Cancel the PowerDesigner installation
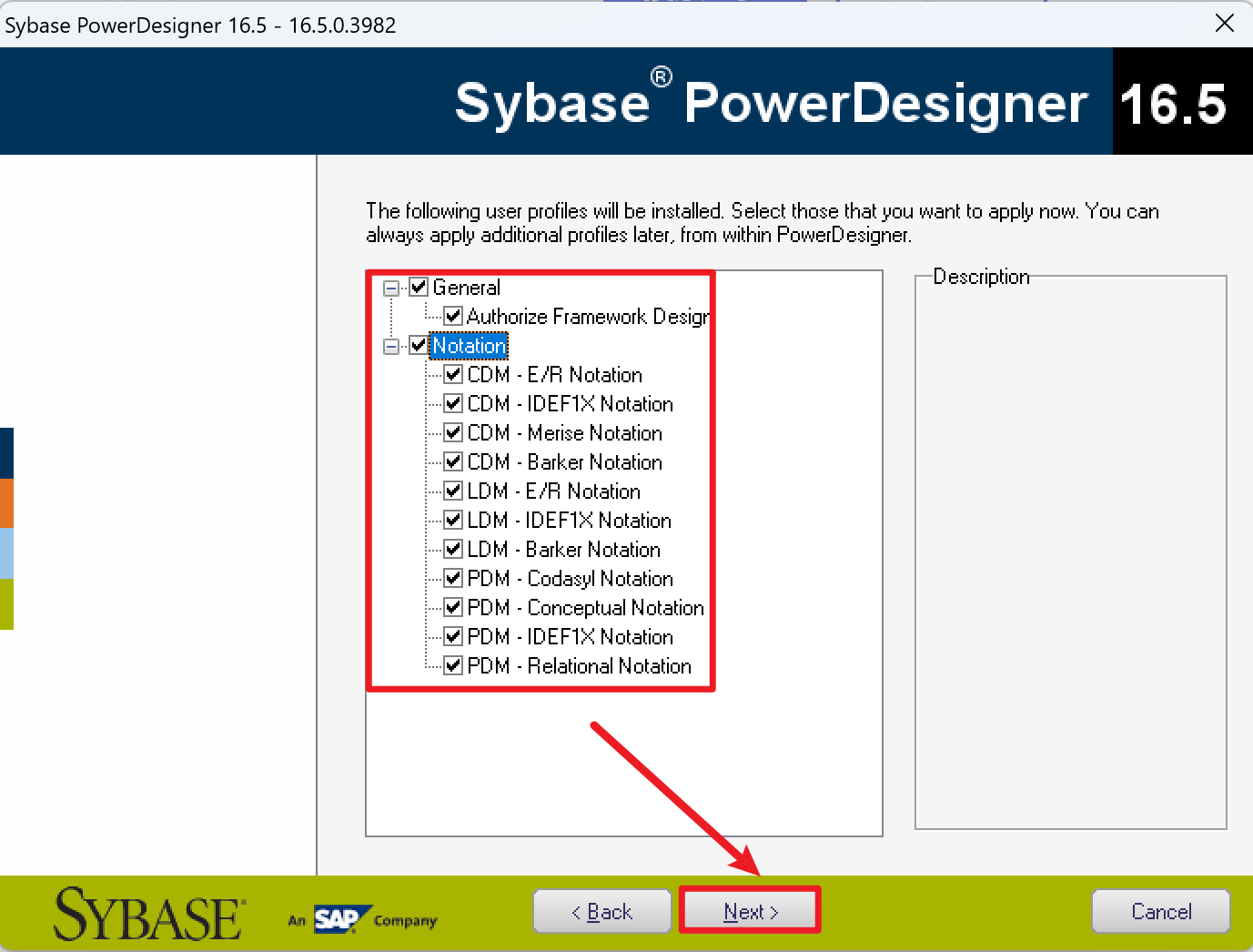Screen dimensions: 1253x952 click(1160, 911)
